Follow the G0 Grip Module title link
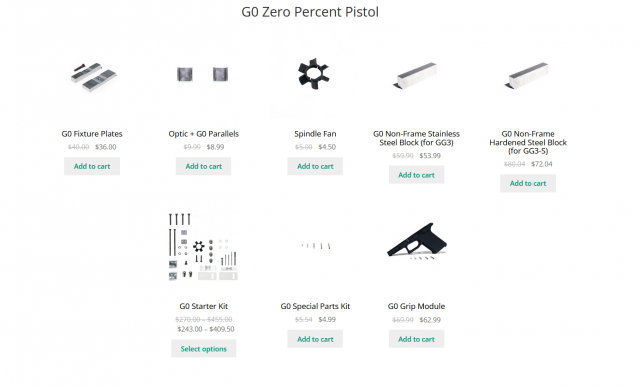Image resolution: width=640 pixels, height=386 pixels. pyautogui.click(x=416, y=306)
